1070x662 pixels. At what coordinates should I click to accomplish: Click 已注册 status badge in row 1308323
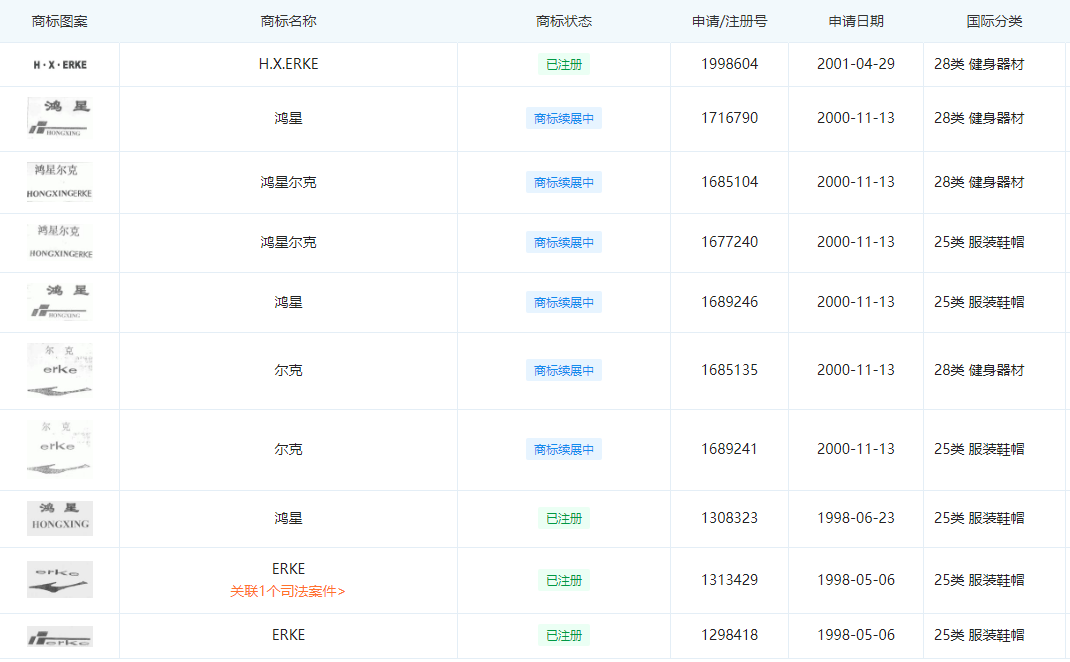564,518
